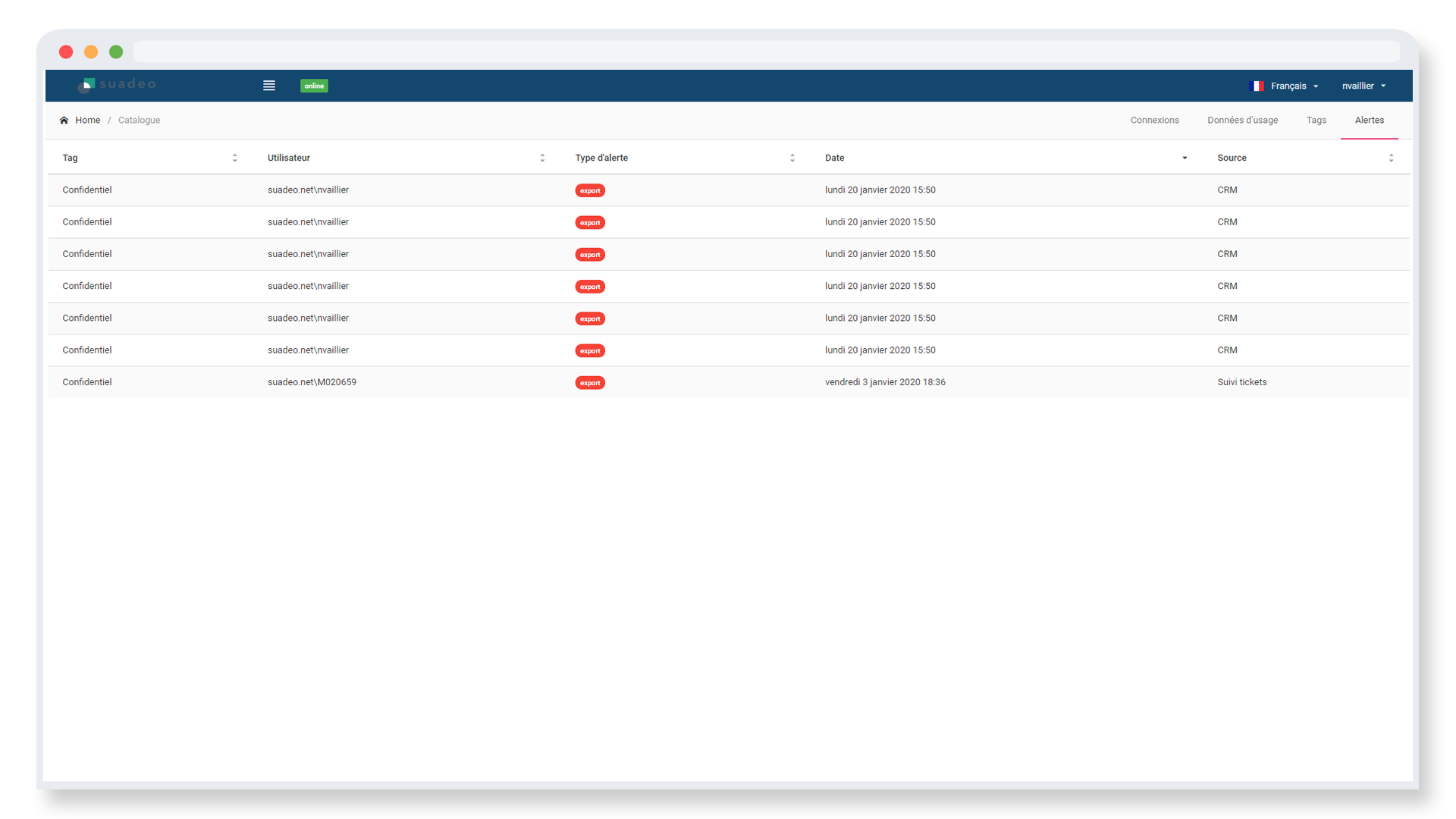Select the Alertes tab
The height and width of the screenshot is (819, 1456).
tap(1369, 120)
